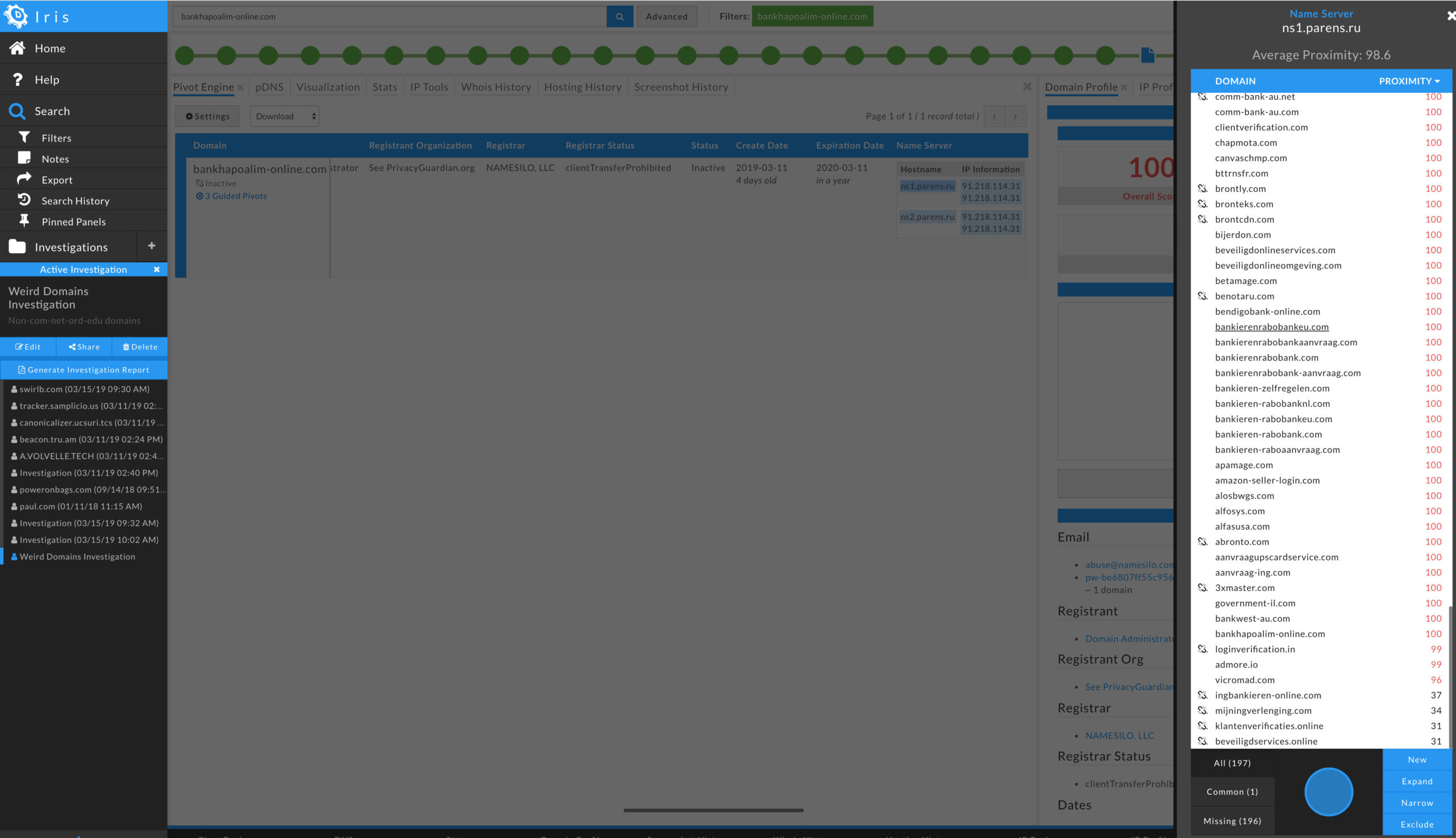This screenshot has height=838, width=1456.
Task: Open the Notes panel icon
Action: (x=24, y=158)
